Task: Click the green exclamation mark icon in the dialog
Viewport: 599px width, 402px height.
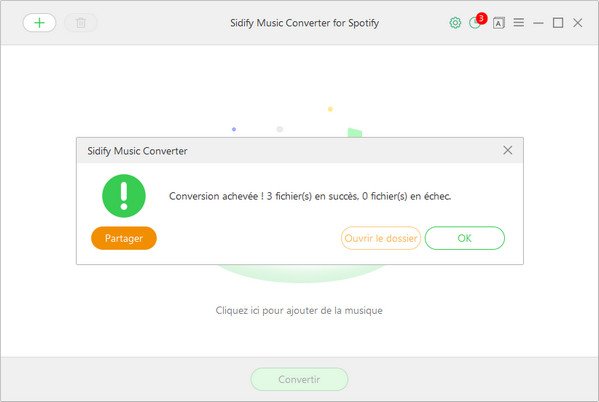Action: (124, 196)
